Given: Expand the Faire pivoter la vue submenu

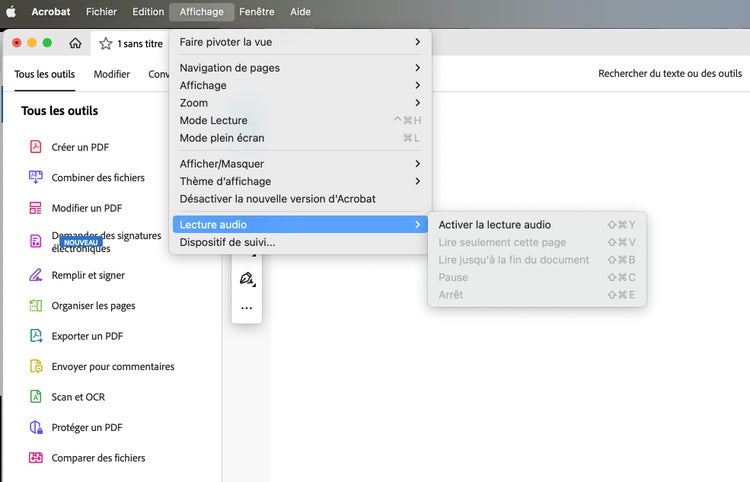Looking at the screenshot, I should point(300,42).
